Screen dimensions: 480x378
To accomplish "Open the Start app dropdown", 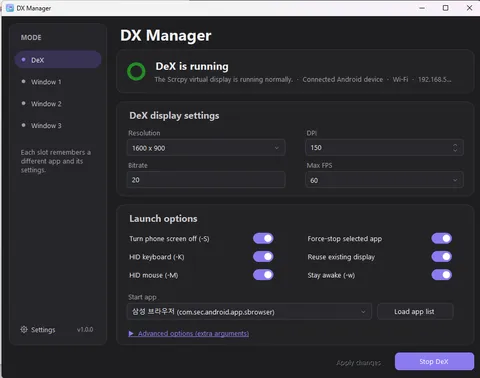I will tap(249, 312).
